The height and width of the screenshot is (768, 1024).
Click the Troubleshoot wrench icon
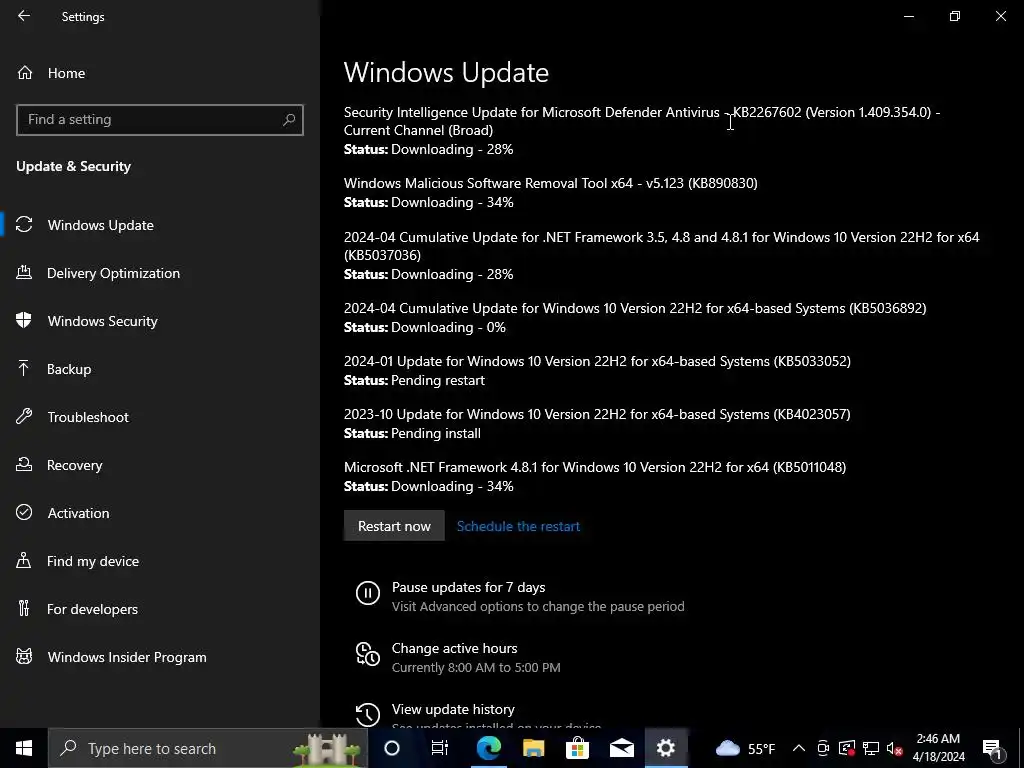(x=24, y=417)
